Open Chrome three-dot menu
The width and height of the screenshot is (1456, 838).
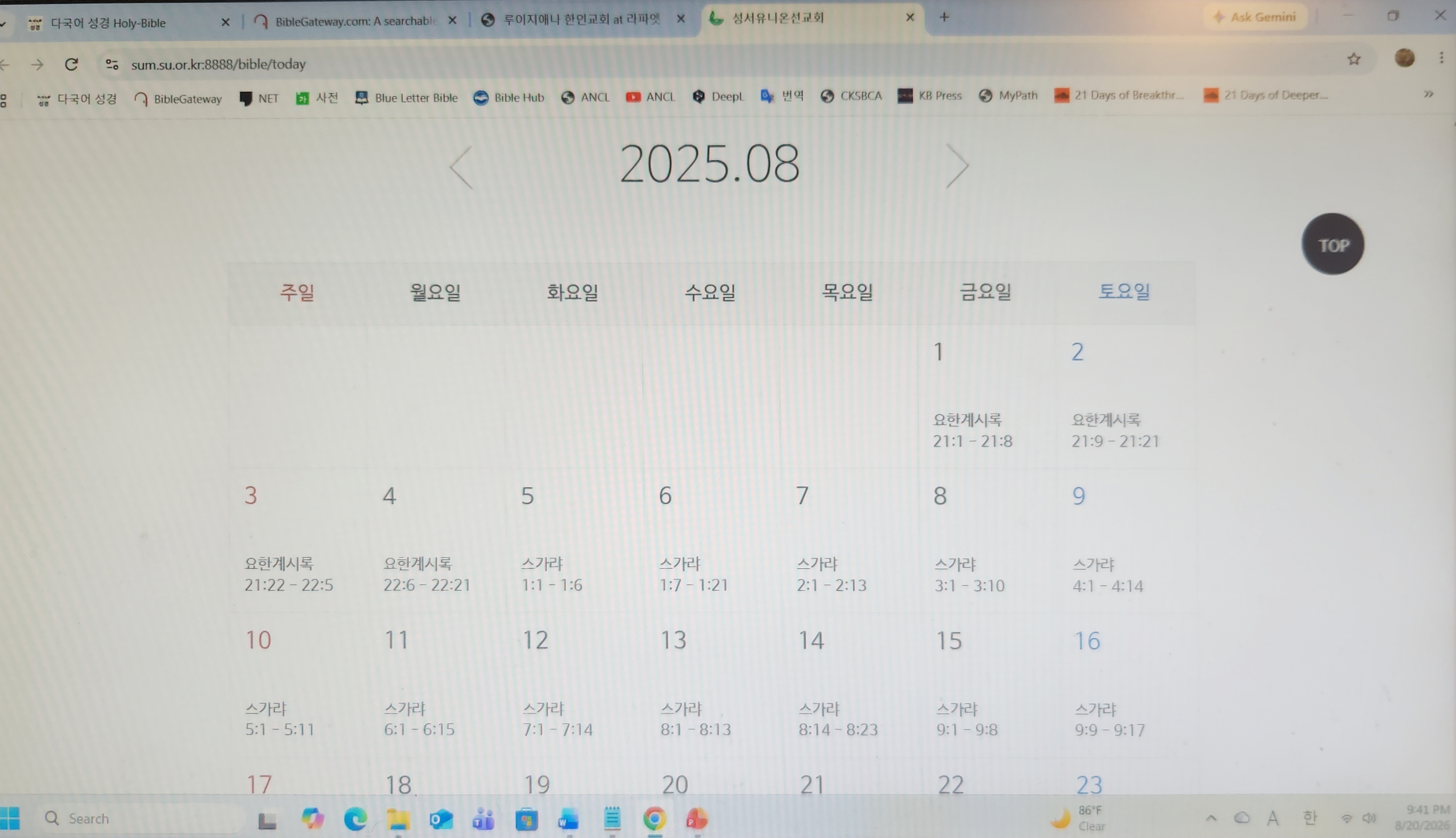[x=1441, y=57]
